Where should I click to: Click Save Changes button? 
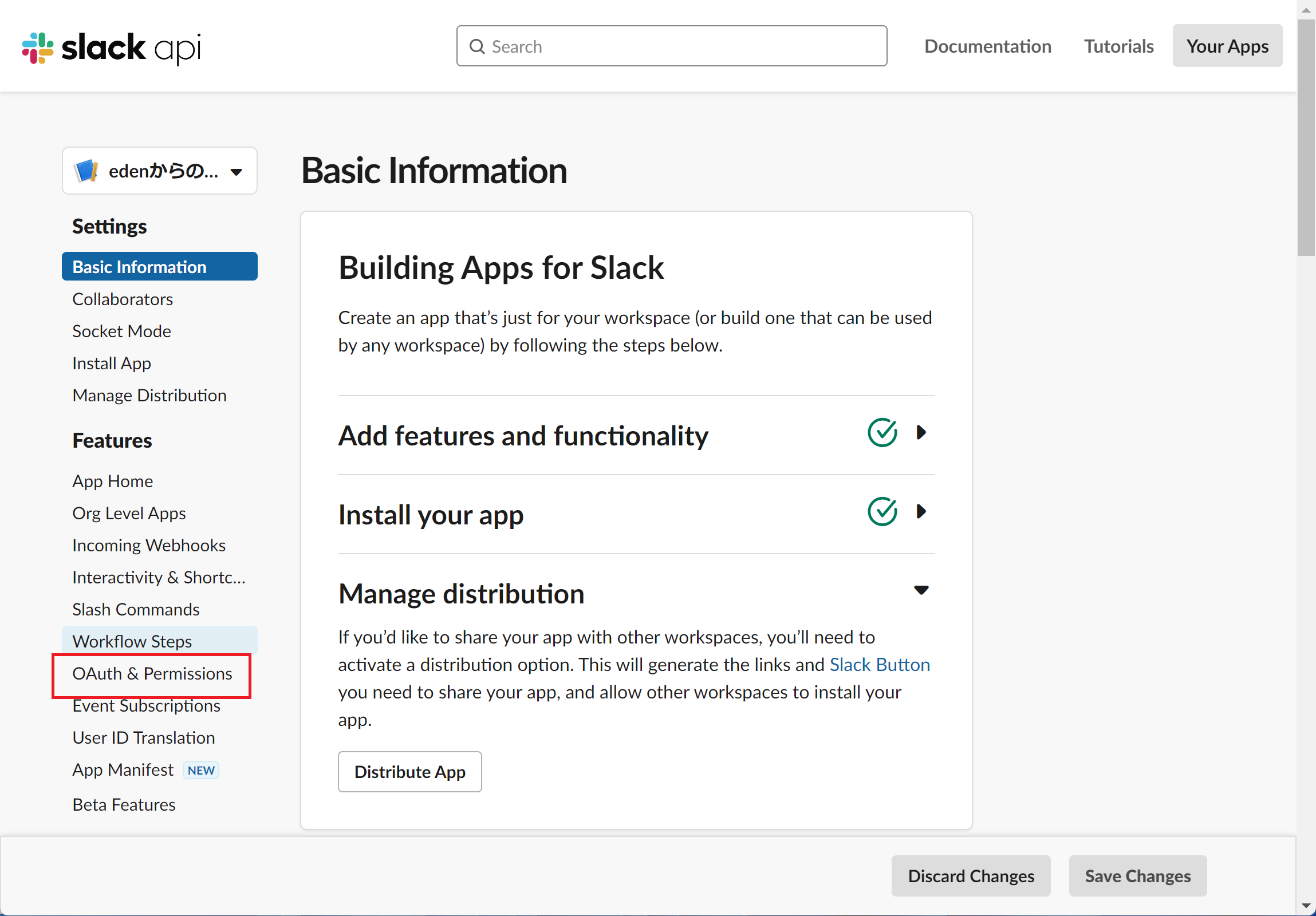coord(1138,876)
